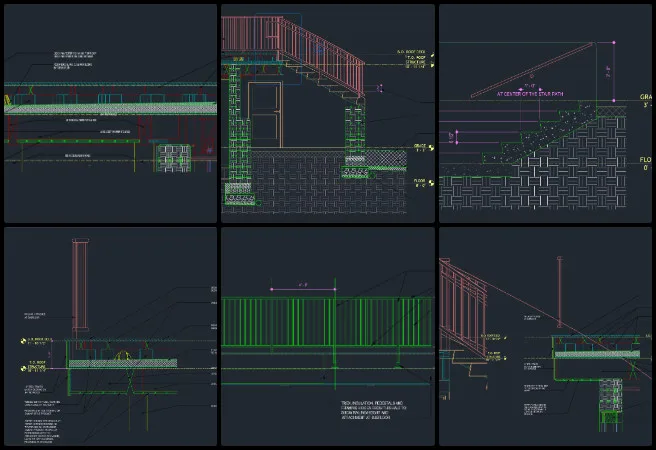Select the white note text below green railing
The height and width of the screenshot is (450, 656).
[373, 410]
